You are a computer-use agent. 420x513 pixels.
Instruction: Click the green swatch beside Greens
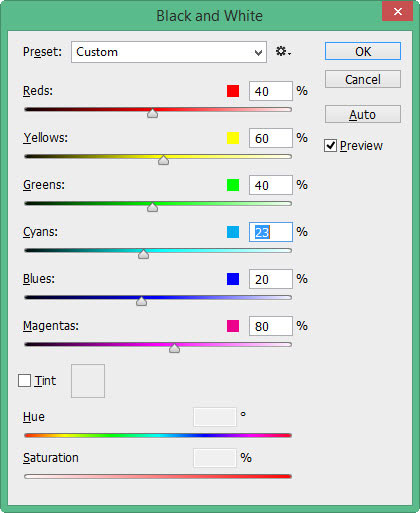[233, 185]
